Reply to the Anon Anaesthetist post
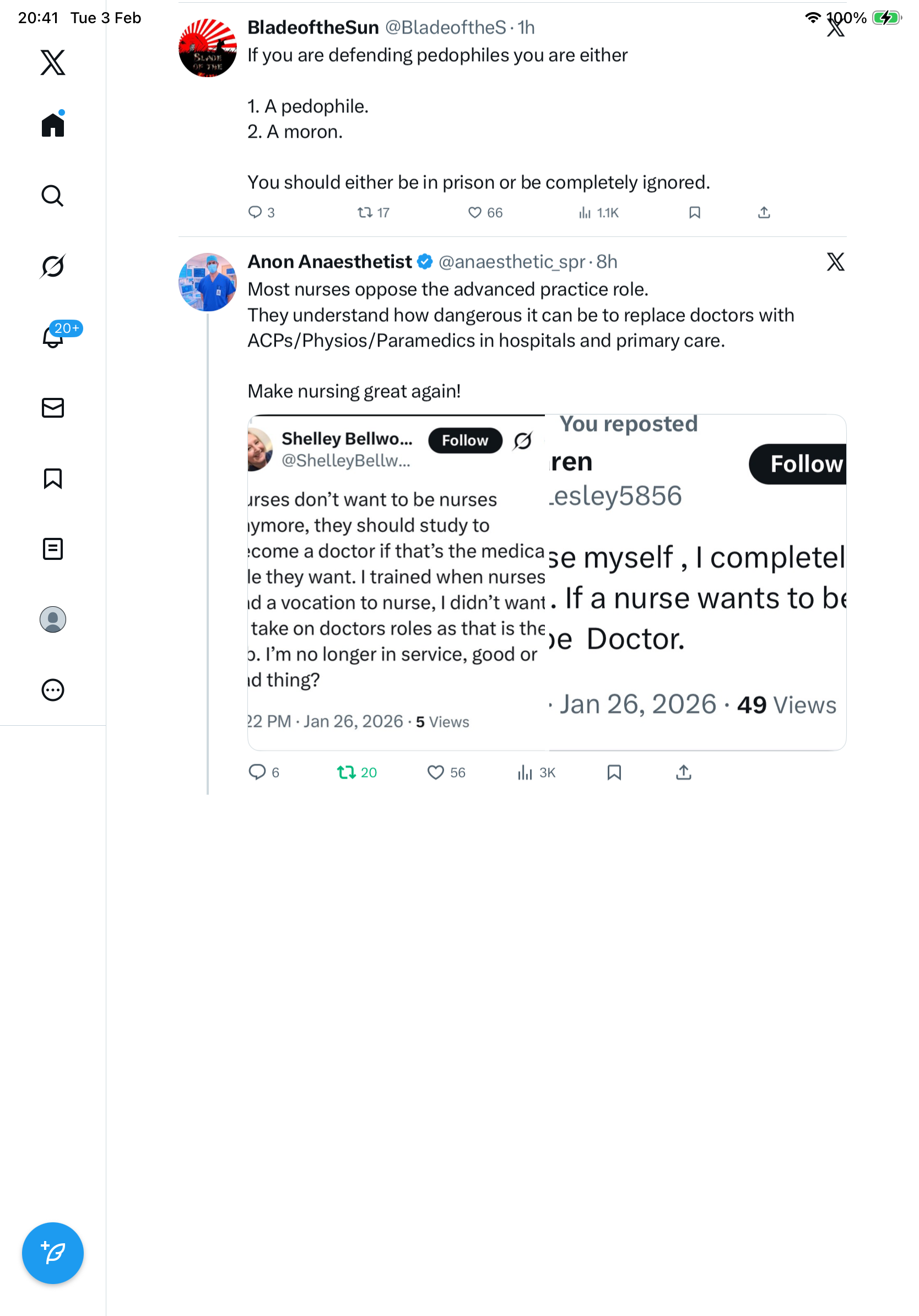Viewport: 919px width, 1316px height. point(257,772)
